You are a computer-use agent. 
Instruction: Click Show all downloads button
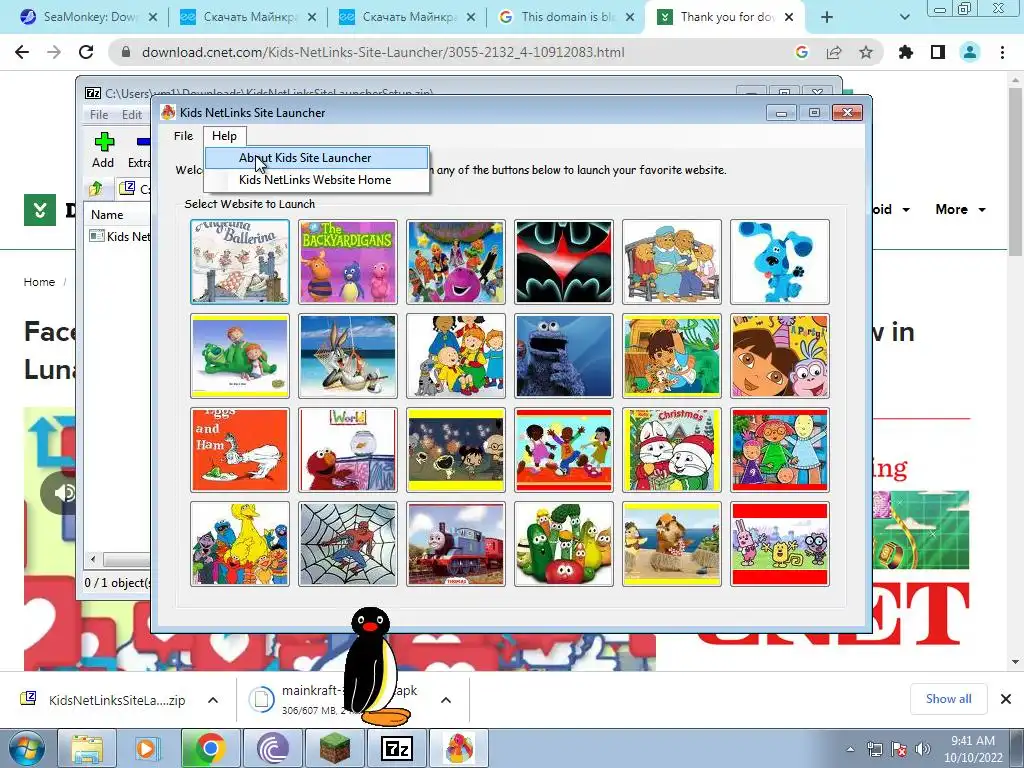tap(948, 699)
